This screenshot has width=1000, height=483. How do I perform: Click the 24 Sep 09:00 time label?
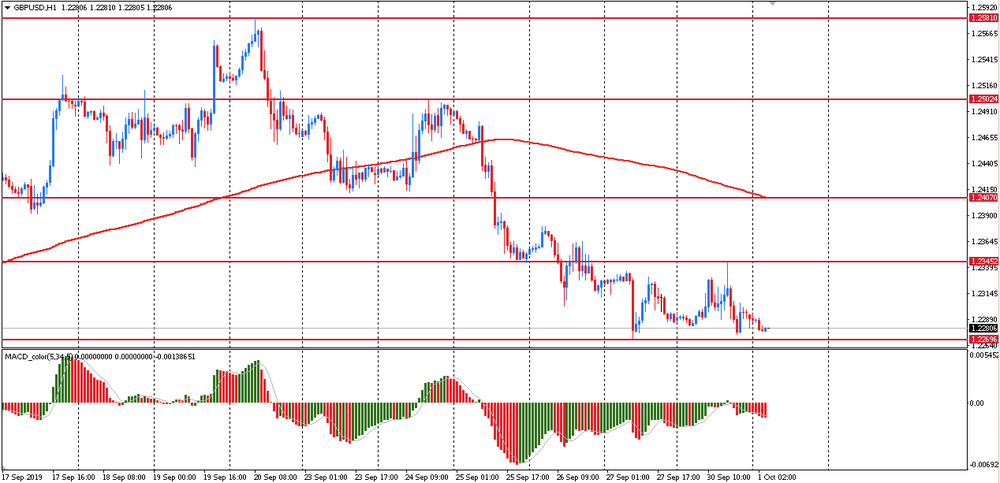[427, 477]
